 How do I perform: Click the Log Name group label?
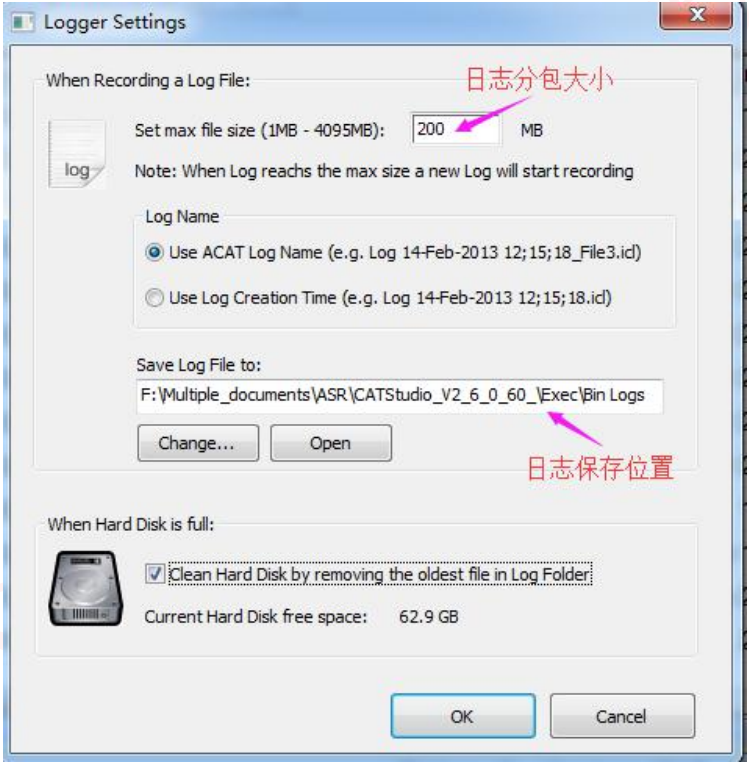[x=182, y=217]
